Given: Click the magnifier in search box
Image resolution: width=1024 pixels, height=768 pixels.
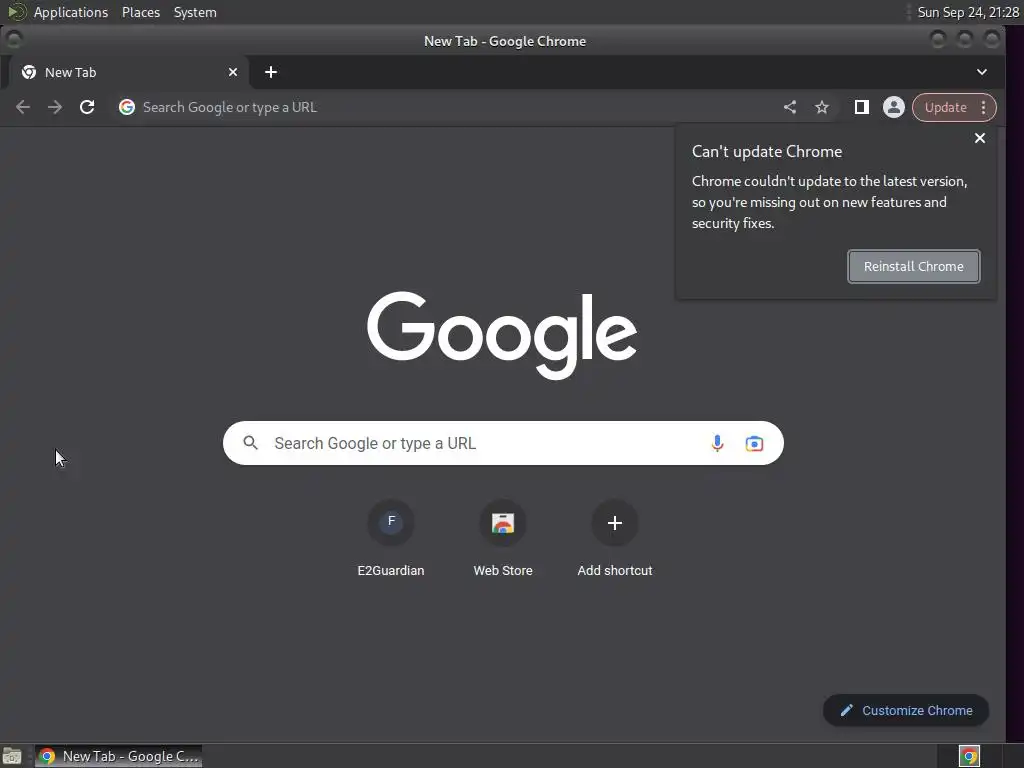Looking at the screenshot, I should (x=251, y=443).
